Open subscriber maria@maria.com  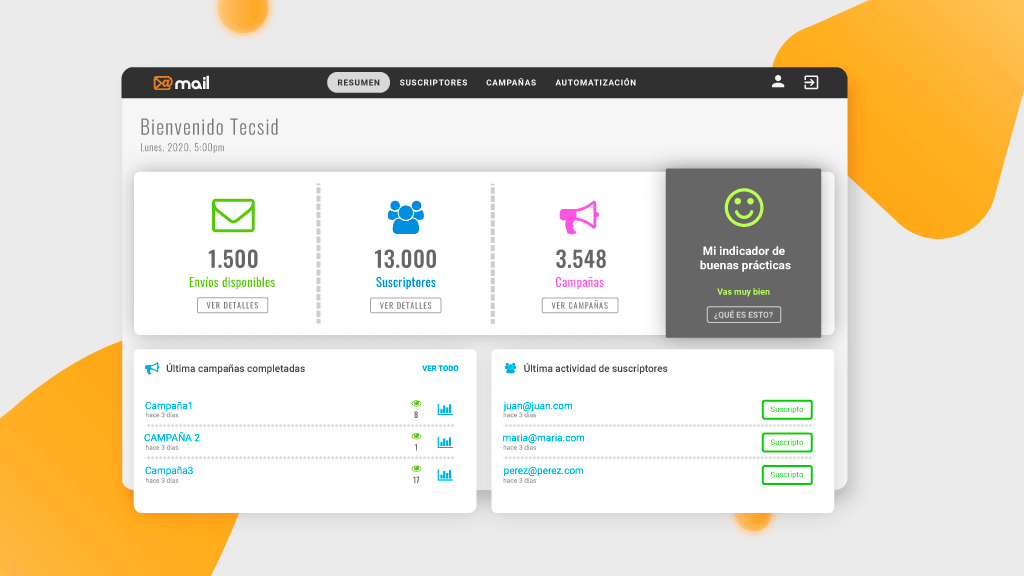543,438
